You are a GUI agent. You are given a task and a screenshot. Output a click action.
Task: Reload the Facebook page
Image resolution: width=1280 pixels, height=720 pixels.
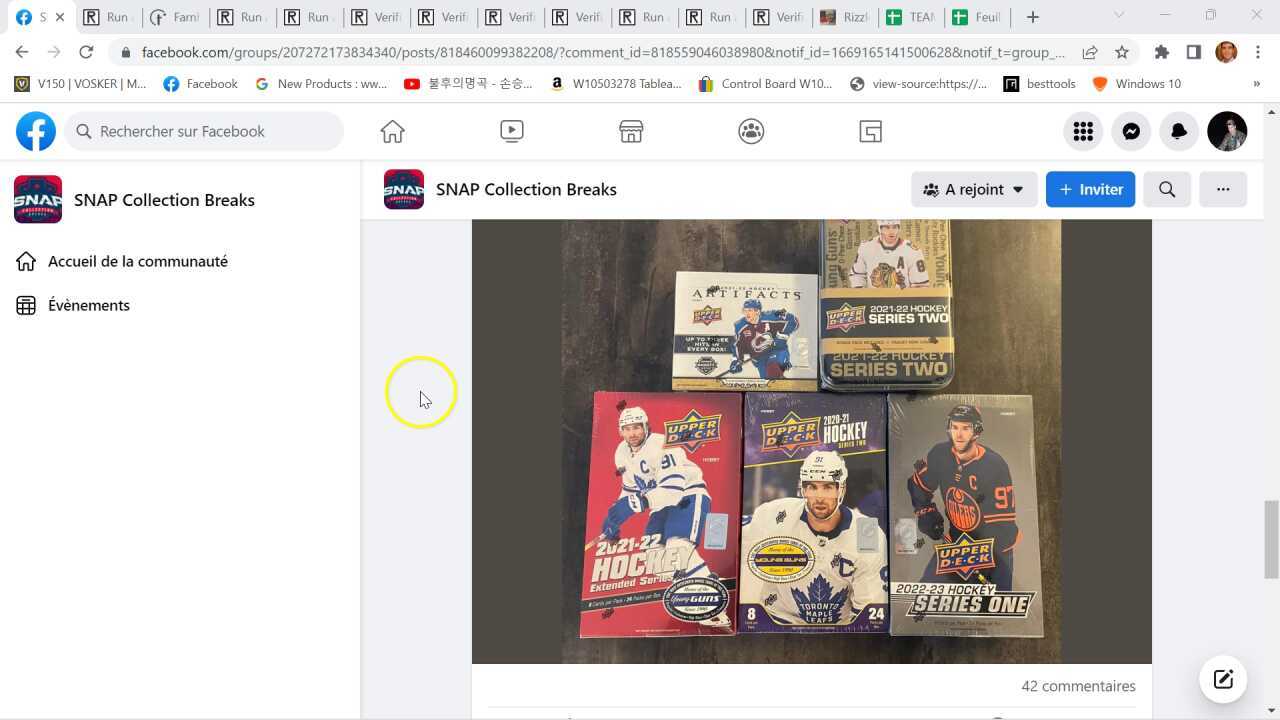(x=86, y=52)
